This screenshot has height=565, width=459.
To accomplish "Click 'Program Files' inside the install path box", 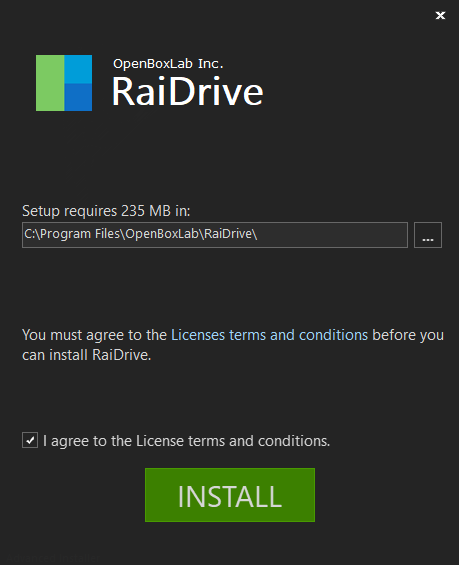I will tap(79, 234).
